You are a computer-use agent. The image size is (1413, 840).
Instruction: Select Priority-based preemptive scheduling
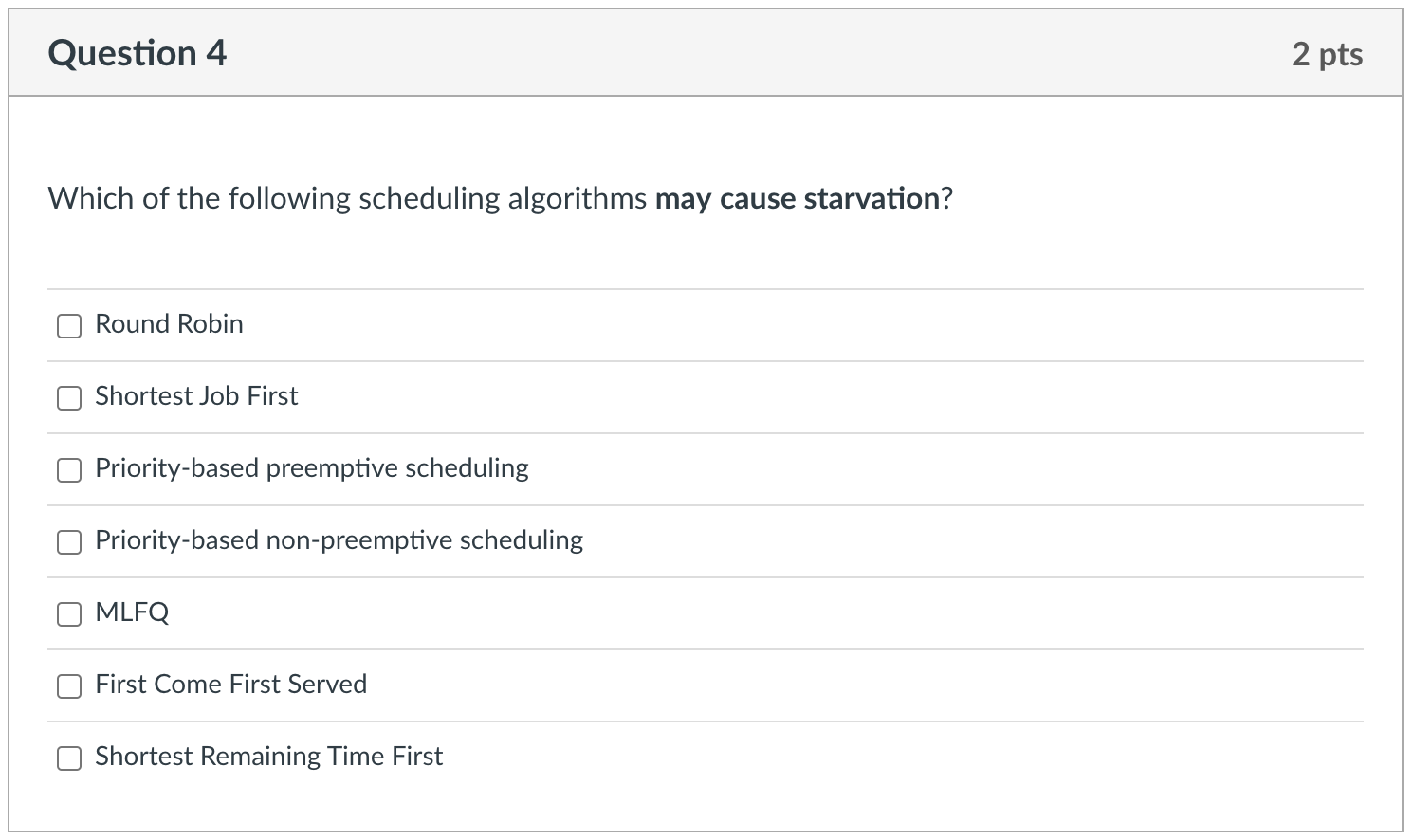[x=69, y=469]
